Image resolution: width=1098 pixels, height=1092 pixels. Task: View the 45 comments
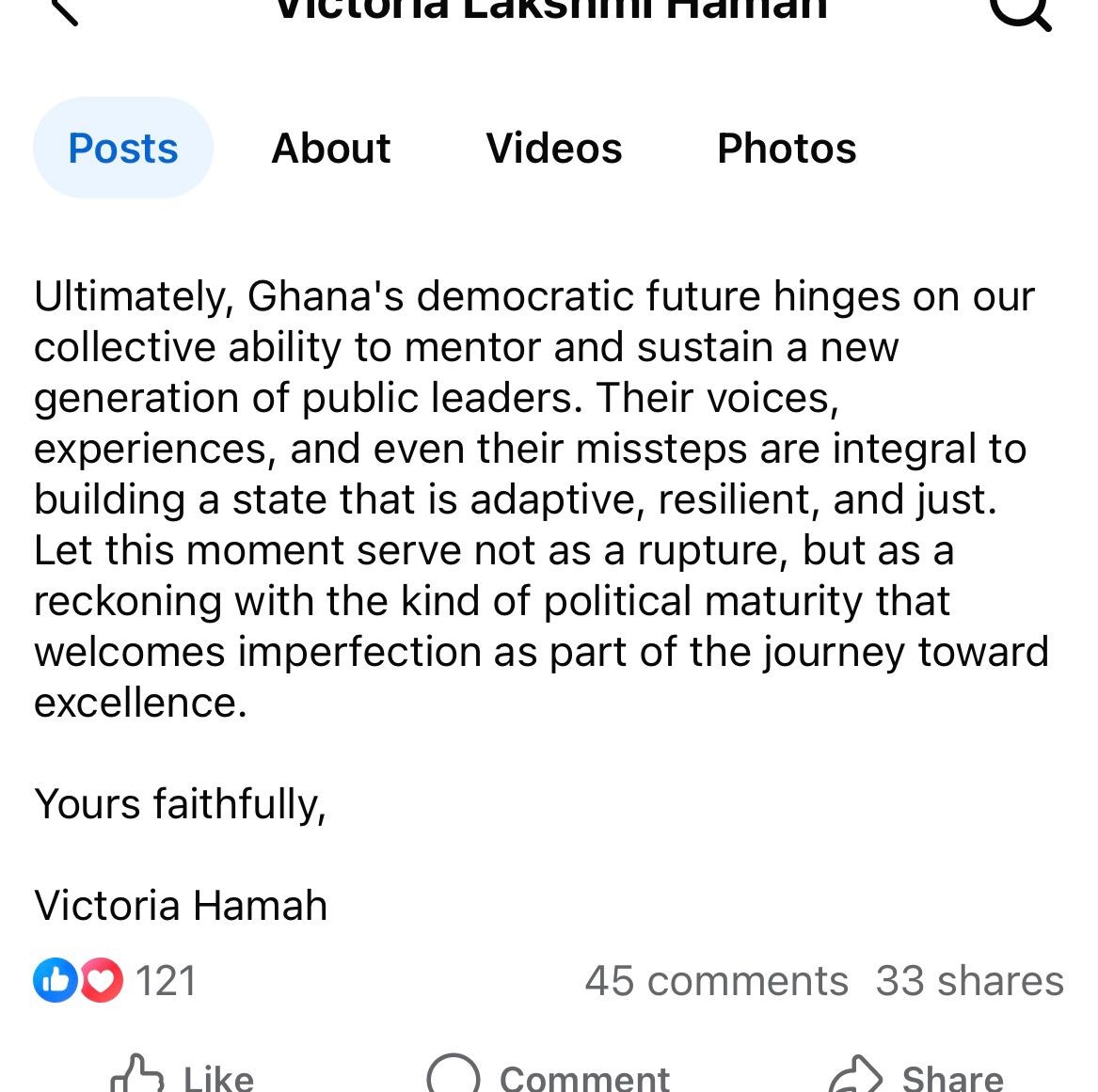click(x=716, y=980)
